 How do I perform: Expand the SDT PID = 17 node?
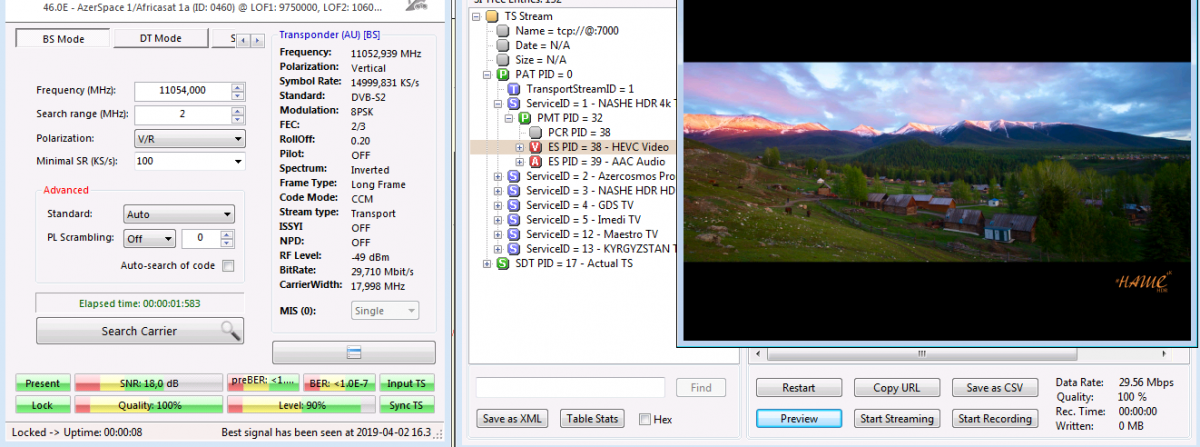tap(487, 263)
